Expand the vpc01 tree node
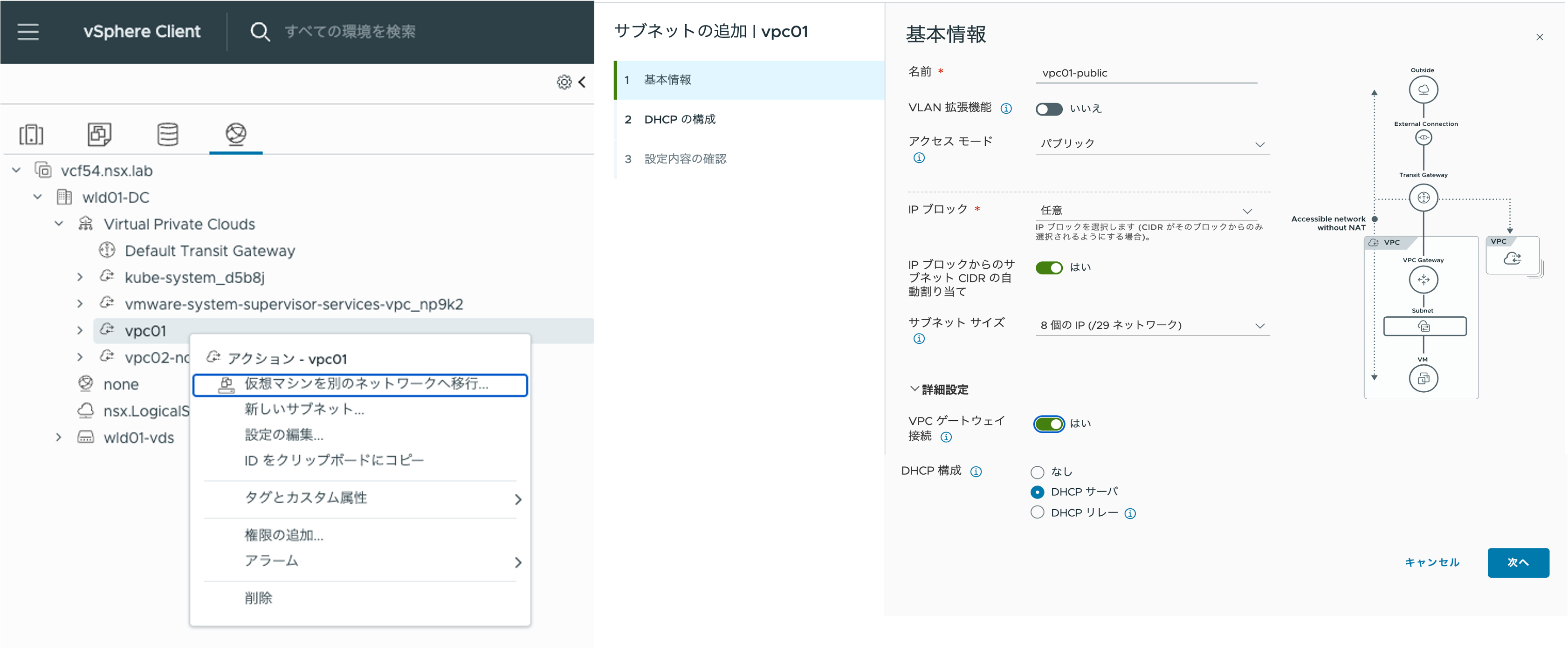1568x649 pixels. point(80,330)
